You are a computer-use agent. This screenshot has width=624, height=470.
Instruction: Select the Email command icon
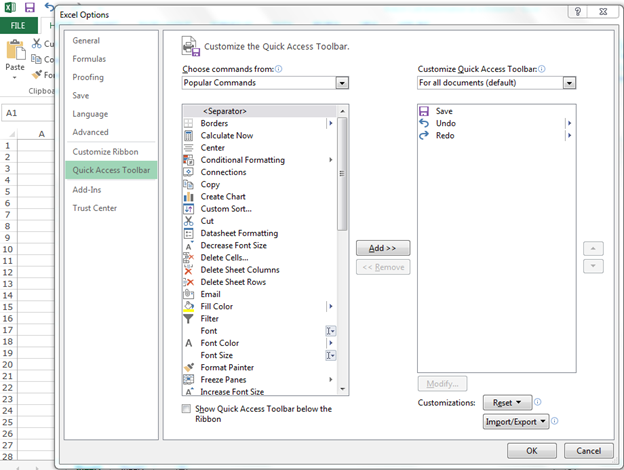[188, 294]
